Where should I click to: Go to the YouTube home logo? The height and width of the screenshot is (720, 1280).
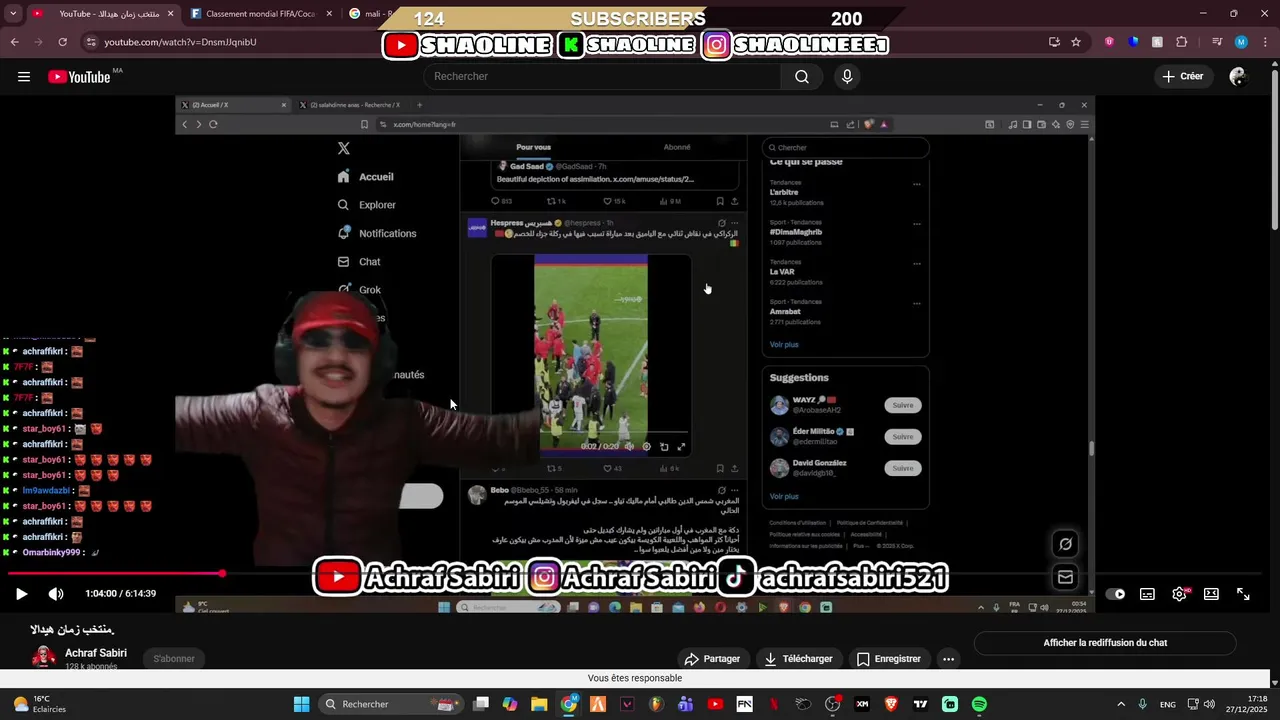[x=79, y=77]
